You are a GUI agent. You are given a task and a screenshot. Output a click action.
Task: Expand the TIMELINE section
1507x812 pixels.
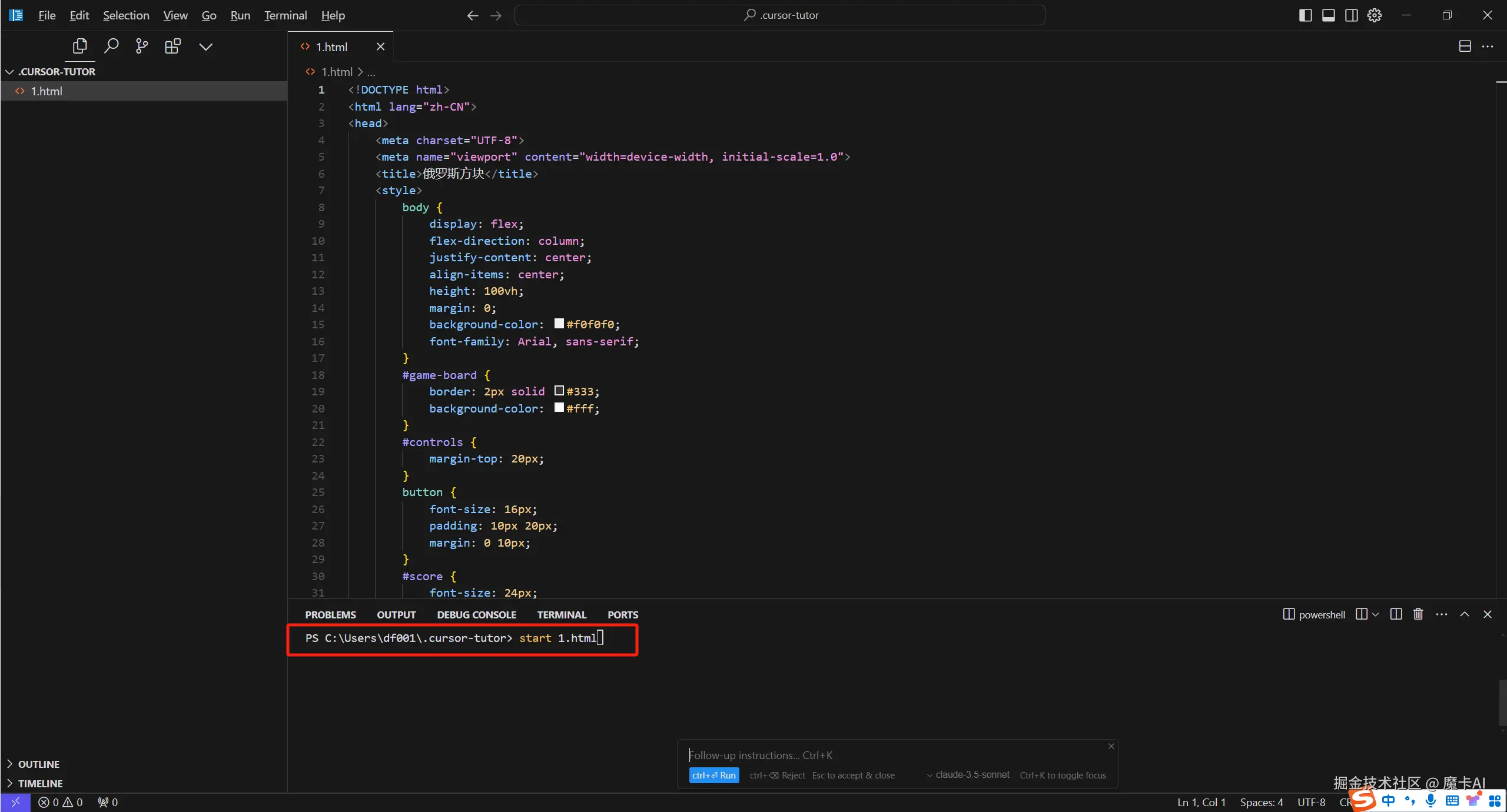coord(40,783)
